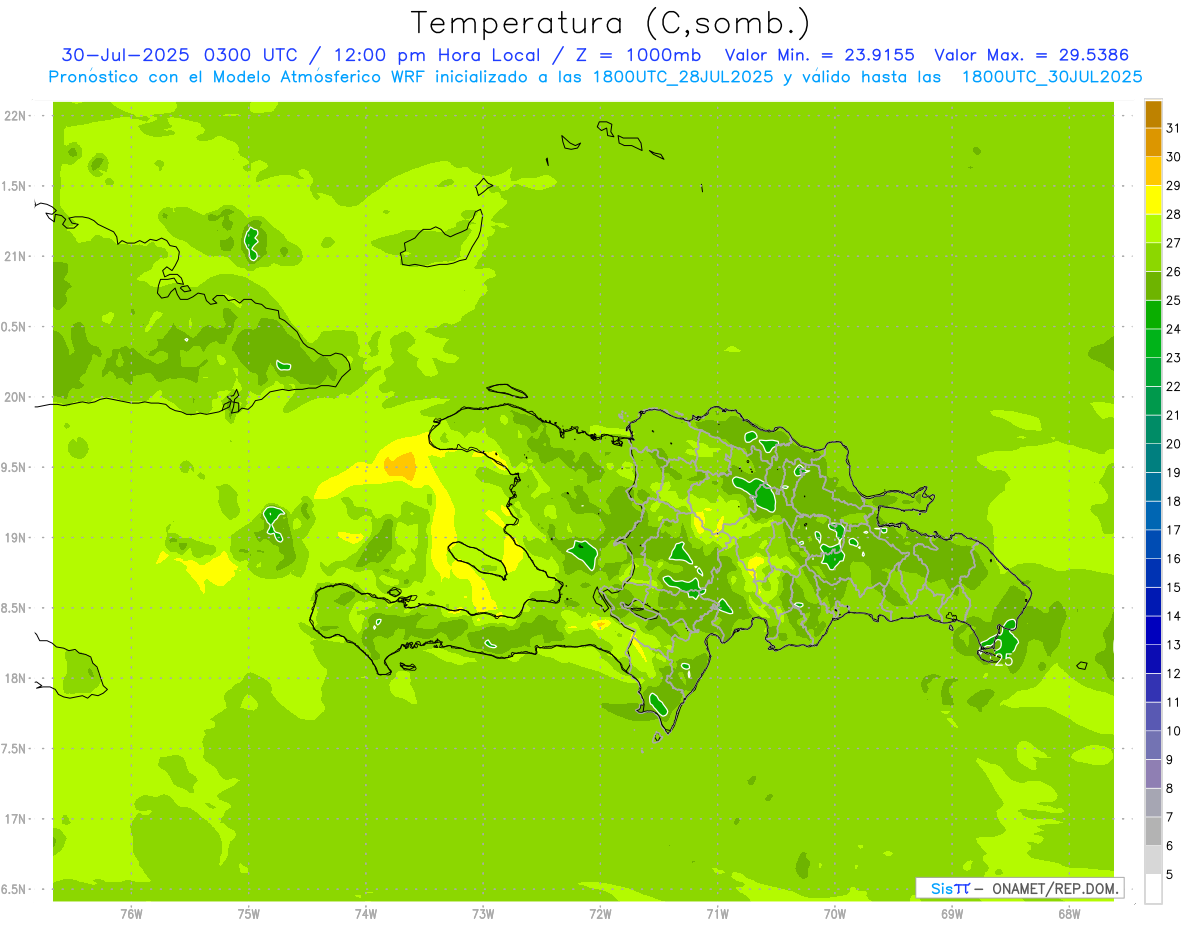Click Gonâve Island in the Gulf of Gonâve

(x=480, y=558)
